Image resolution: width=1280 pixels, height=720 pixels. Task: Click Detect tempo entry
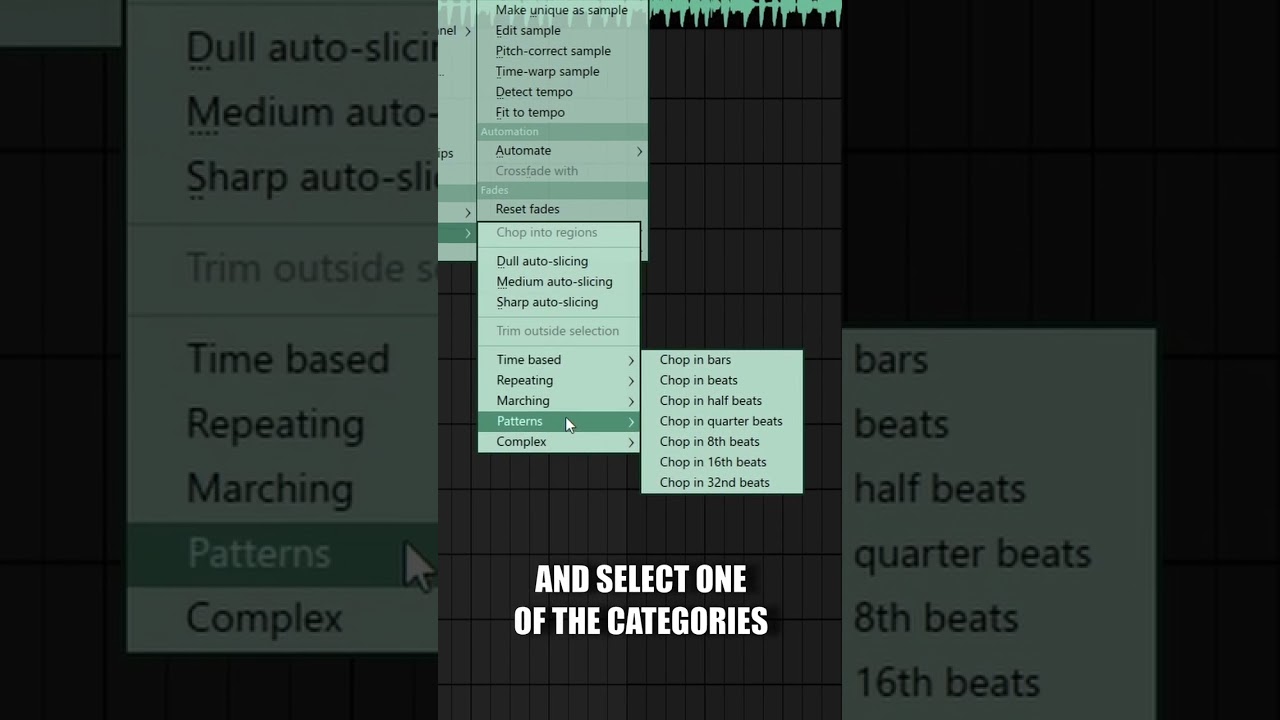click(562, 92)
